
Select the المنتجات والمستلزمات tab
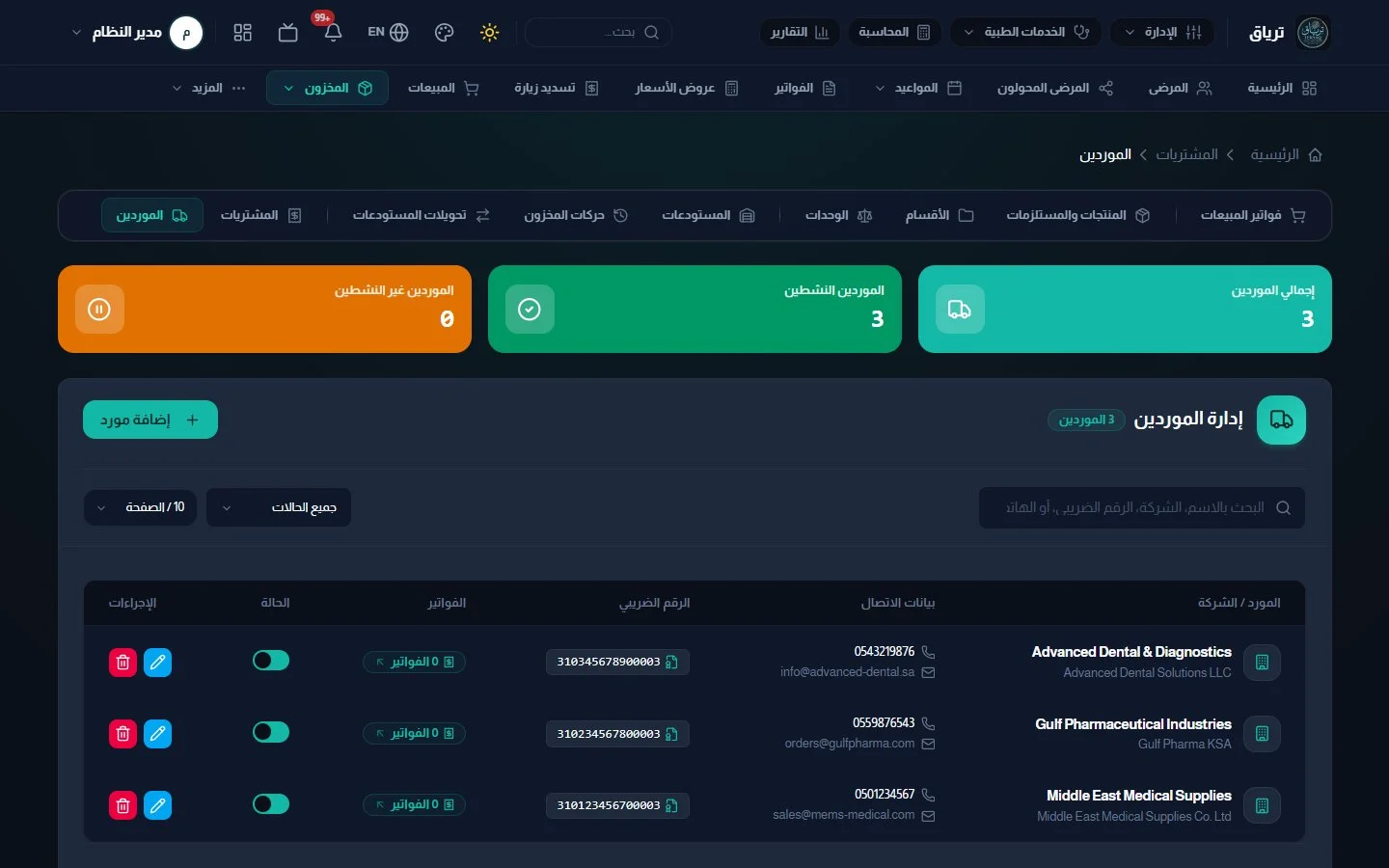tap(1078, 215)
